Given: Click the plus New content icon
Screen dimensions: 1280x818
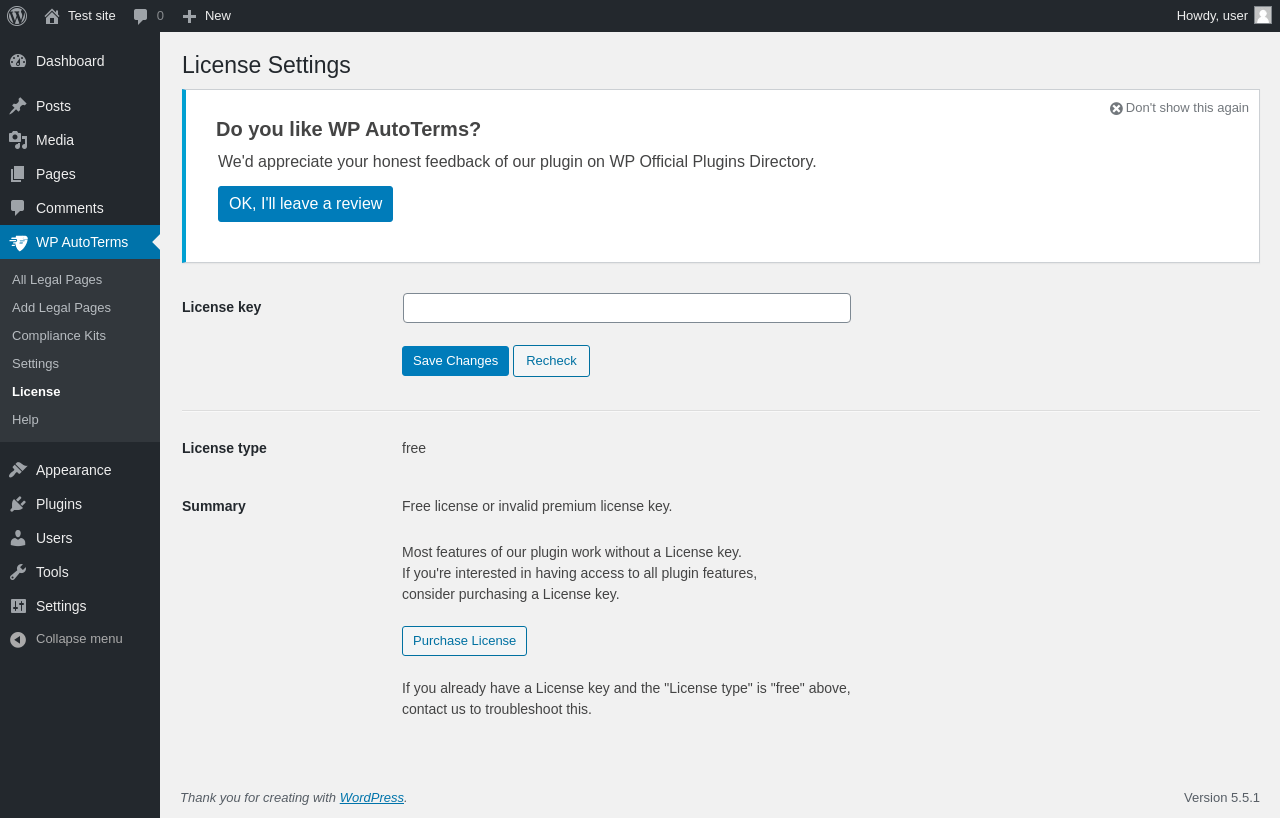Looking at the screenshot, I should [189, 16].
